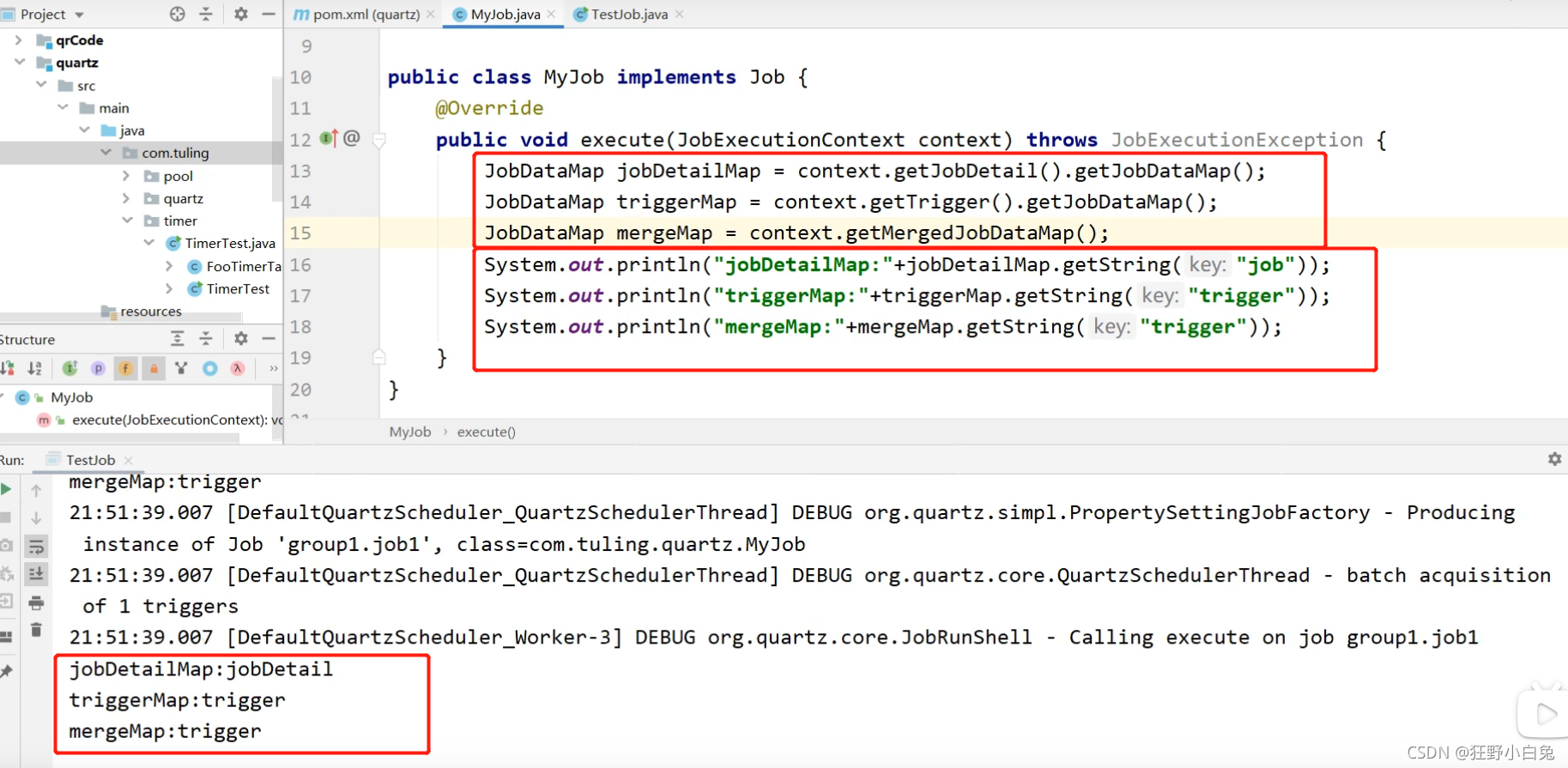1568x768 pixels.
Task: Open Structure panel settings gear
Action: coord(241,339)
